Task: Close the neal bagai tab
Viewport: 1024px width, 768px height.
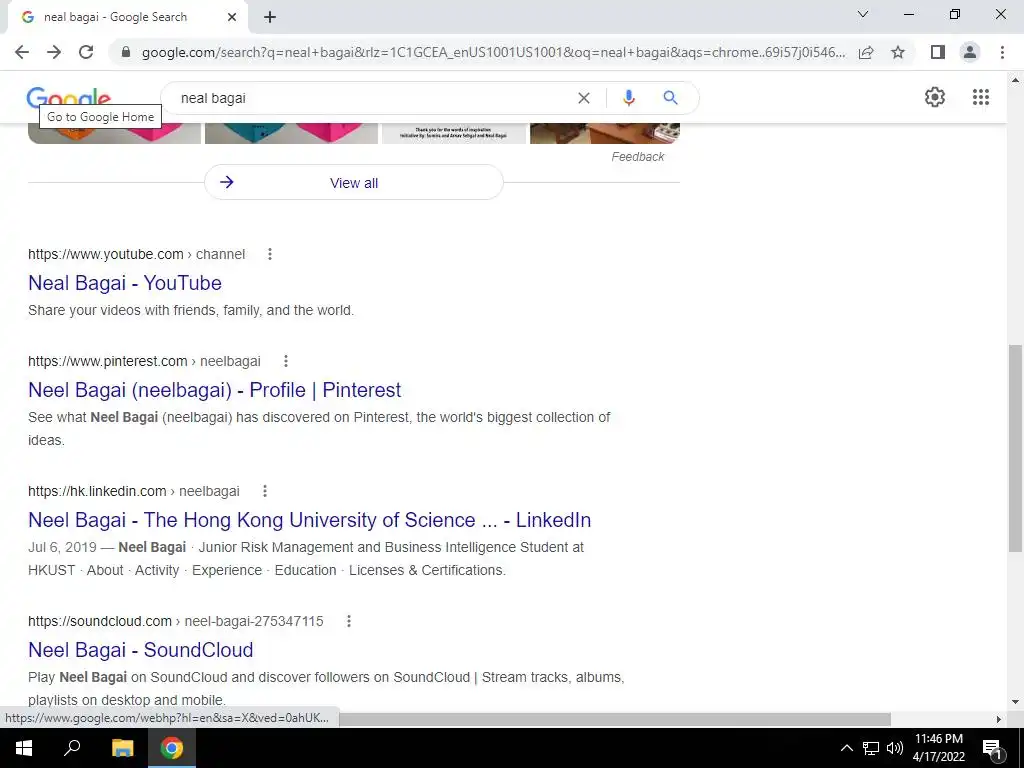Action: (232, 17)
